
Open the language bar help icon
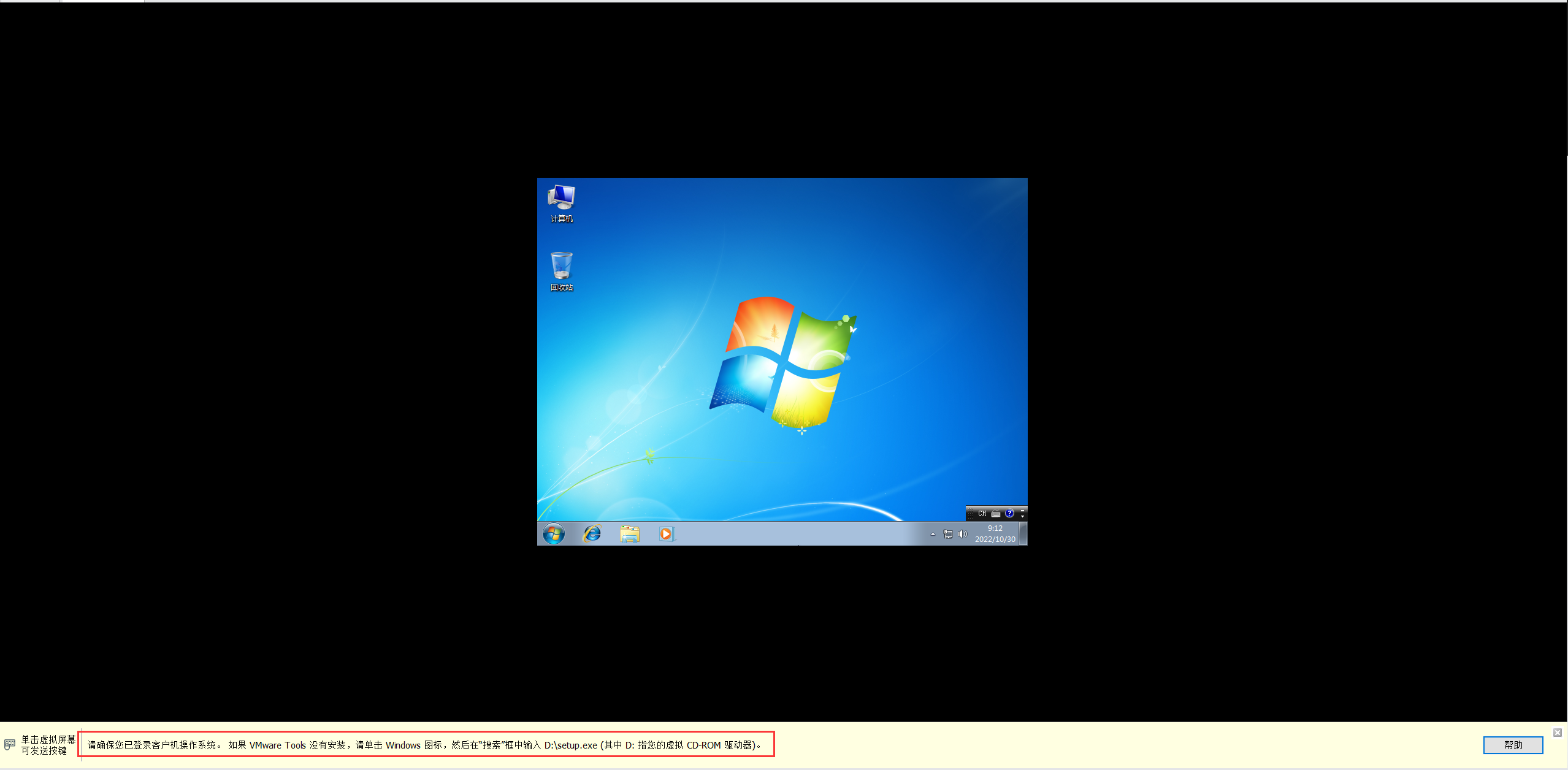(1009, 513)
